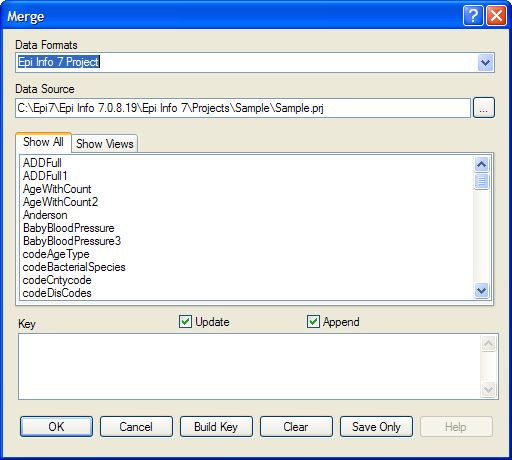Switch to the Show Views tab
The width and height of the screenshot is (512, 460).
(x=105, y=144)
